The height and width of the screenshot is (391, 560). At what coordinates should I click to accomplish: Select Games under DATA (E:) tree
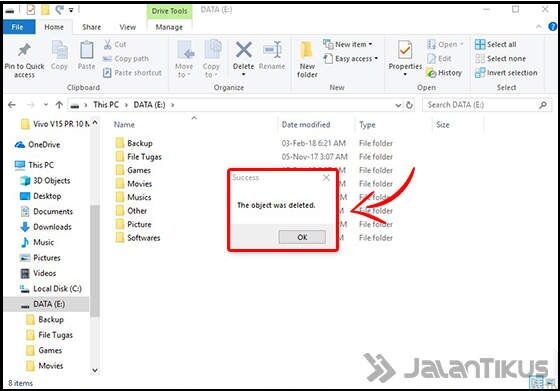(45, 350)
